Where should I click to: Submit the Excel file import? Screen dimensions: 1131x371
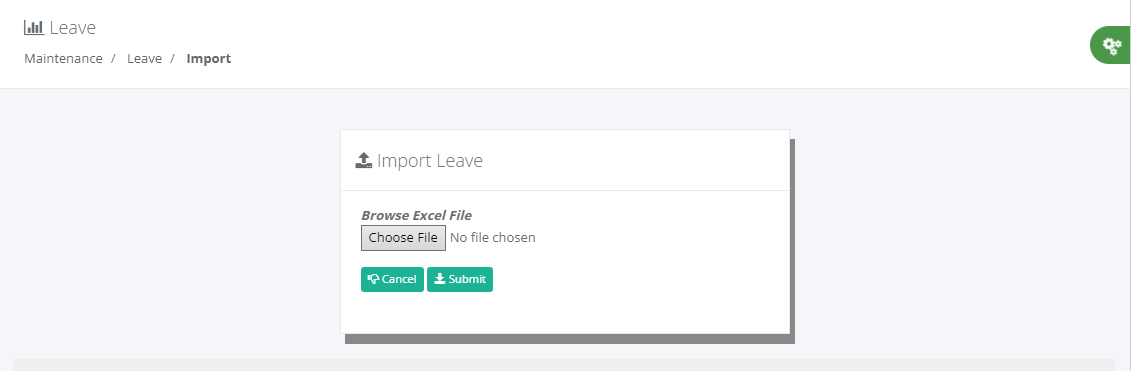coord(460,279)
